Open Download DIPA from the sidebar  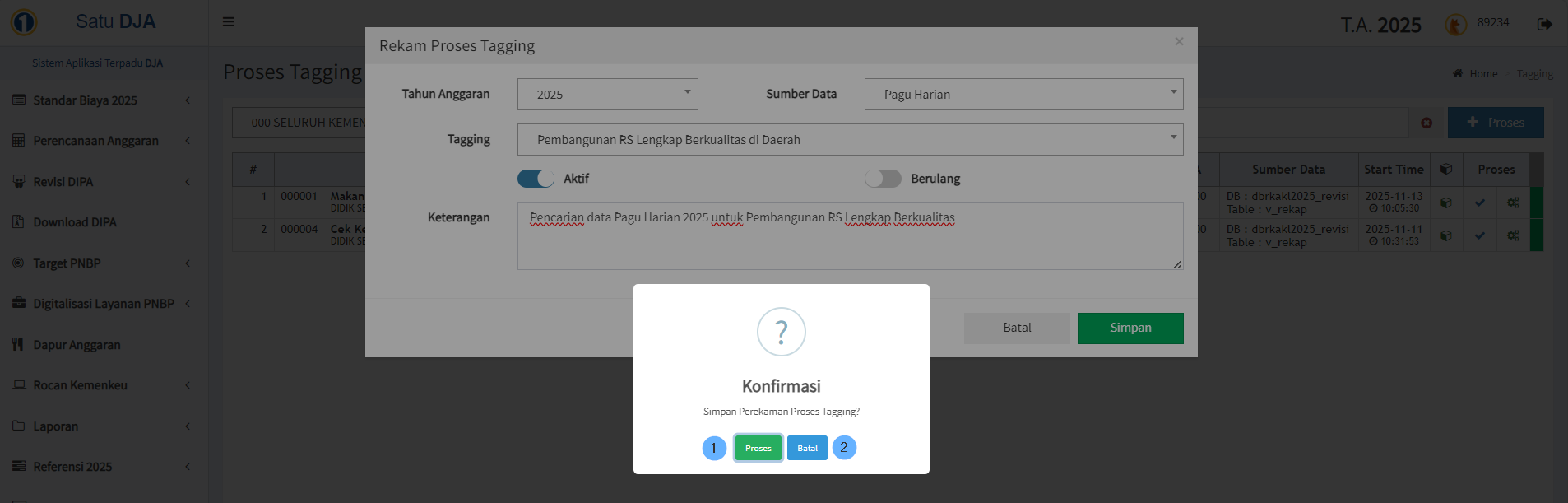click(x=74, y=222)
